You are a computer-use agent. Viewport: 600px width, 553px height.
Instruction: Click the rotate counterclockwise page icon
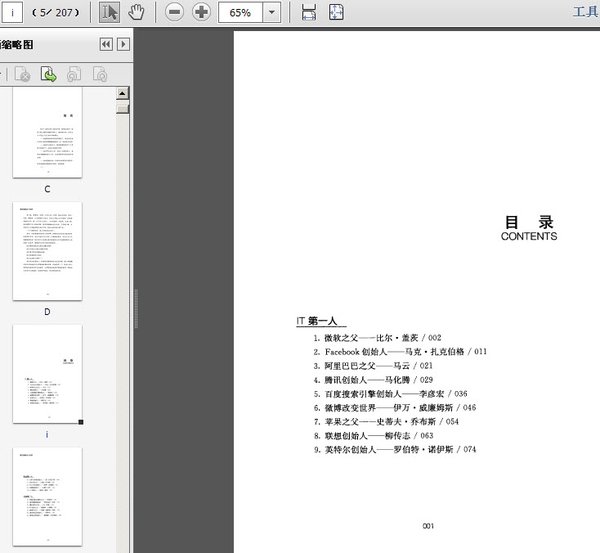(74, 74)
